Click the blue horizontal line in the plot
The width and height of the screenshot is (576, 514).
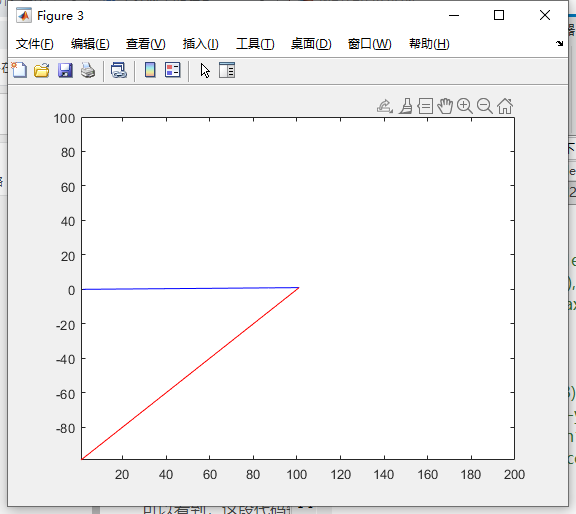point(190,288)
